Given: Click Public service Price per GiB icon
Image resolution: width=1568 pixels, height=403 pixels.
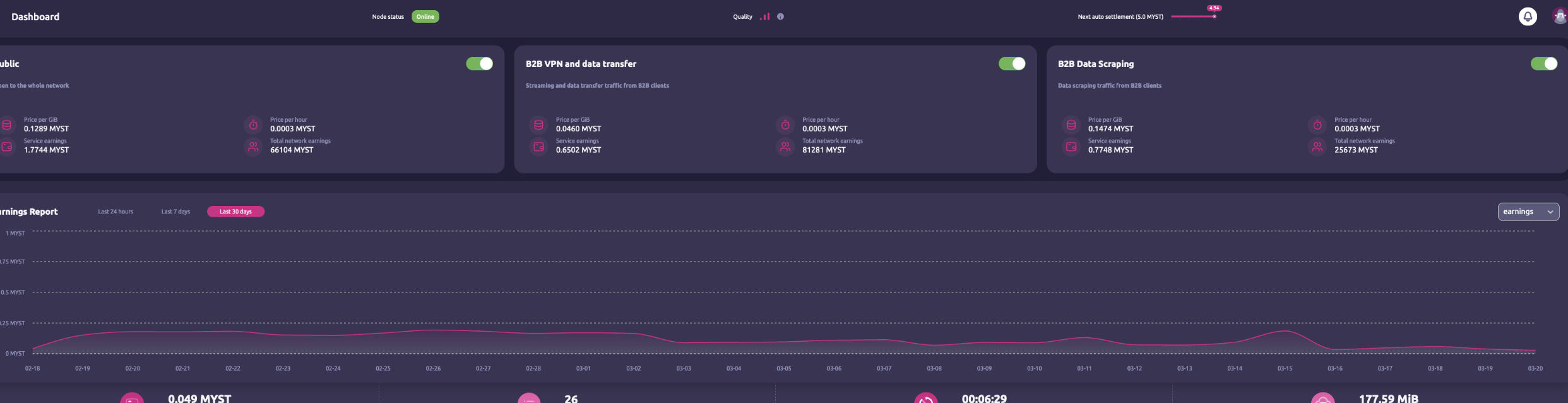Looking at the screenshot, I should [x=7, y=125].
